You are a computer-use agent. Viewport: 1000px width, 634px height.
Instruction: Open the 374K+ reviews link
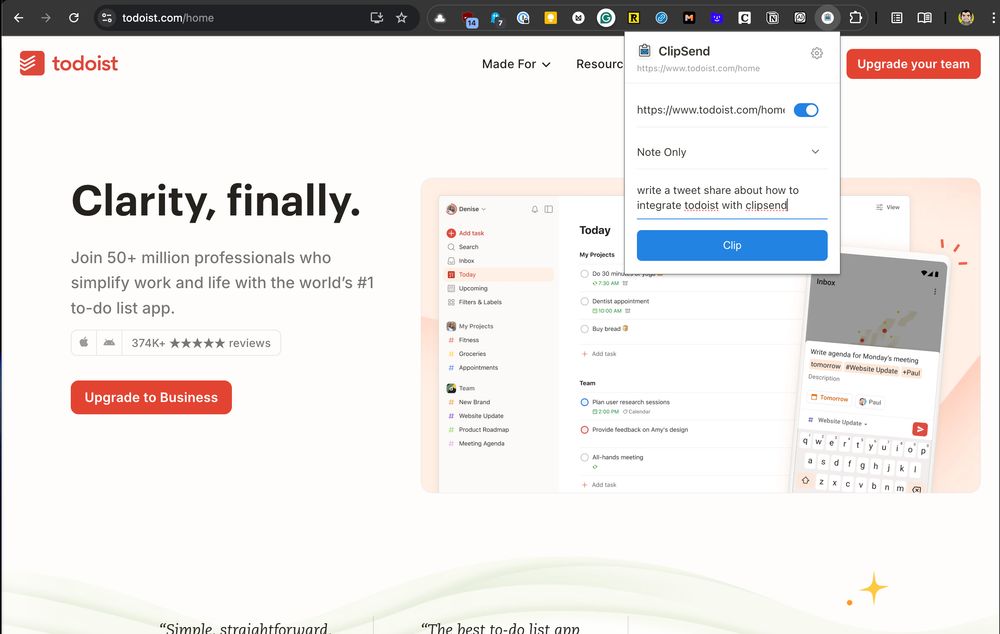tap(201, 343)
